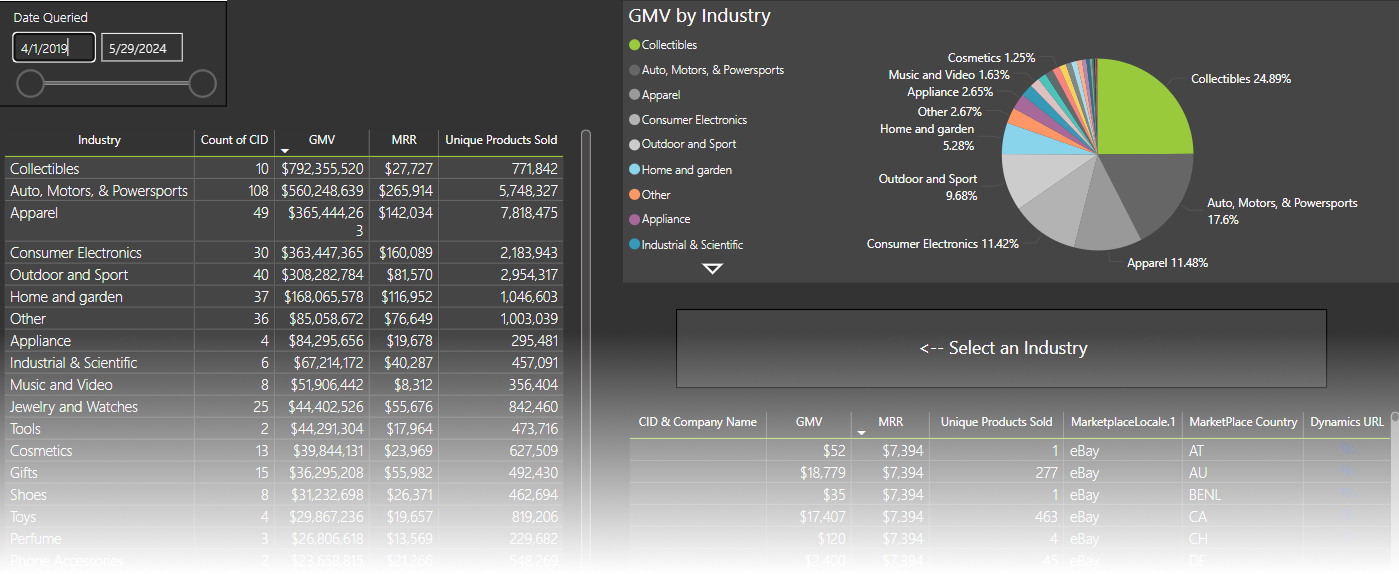Screen dimensions: 1399x574
Task: Sort by the Dynamics URL column header
Action: [x=1347, y=422]
